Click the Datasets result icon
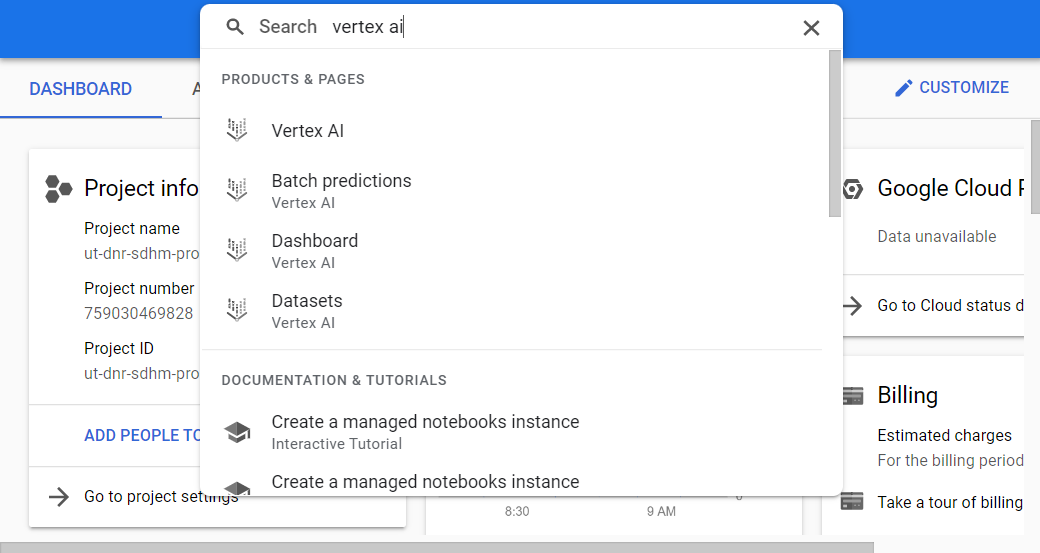The image size is (1040, 553). click(236, 310)
